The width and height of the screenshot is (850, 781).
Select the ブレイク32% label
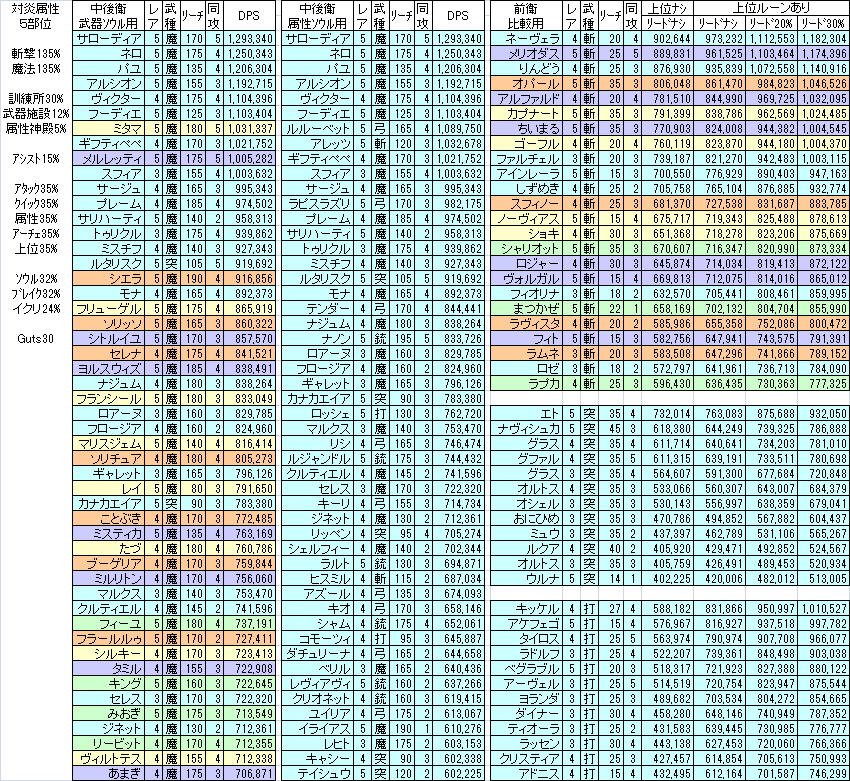click(x=36, y=294)
